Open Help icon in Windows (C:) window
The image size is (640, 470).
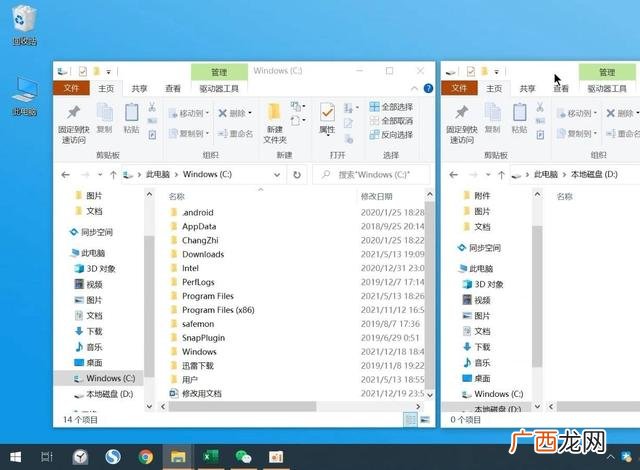[x=428, y=88]
